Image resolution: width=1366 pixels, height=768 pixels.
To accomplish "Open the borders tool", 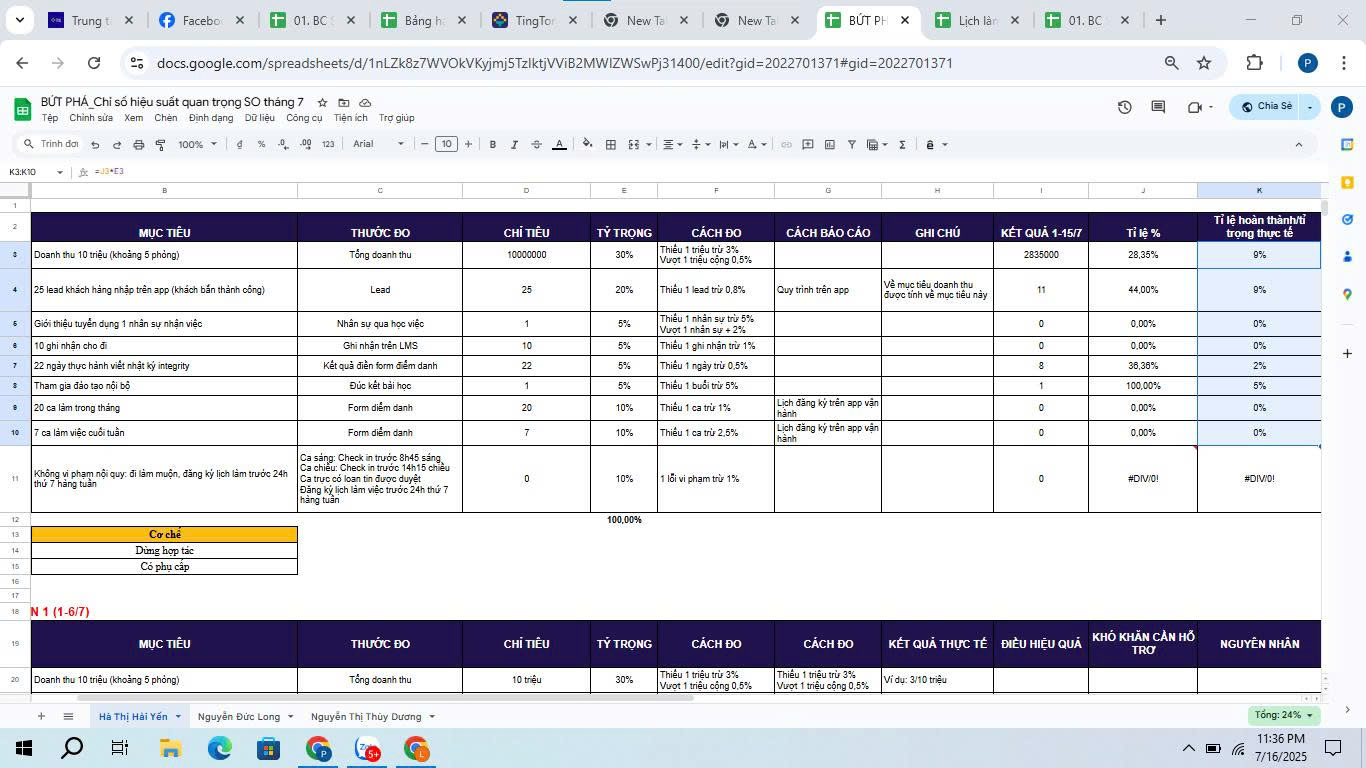I will pos(610,145).
